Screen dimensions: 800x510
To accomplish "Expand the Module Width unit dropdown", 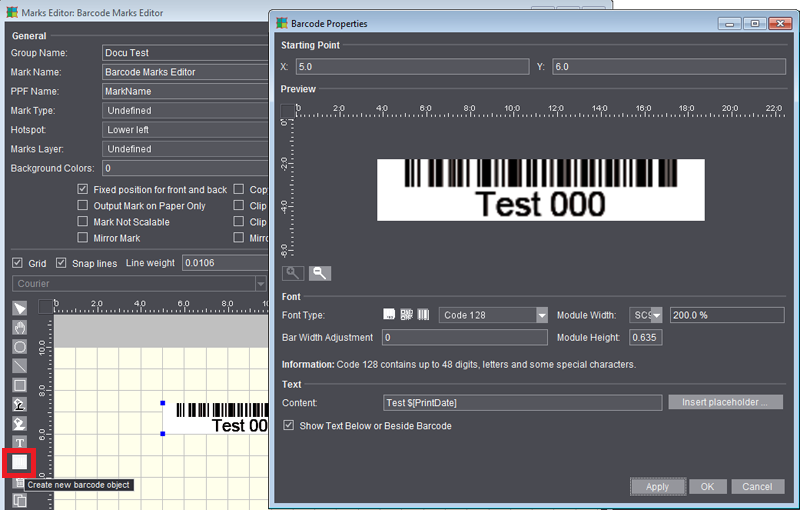I will click(656, 315).
